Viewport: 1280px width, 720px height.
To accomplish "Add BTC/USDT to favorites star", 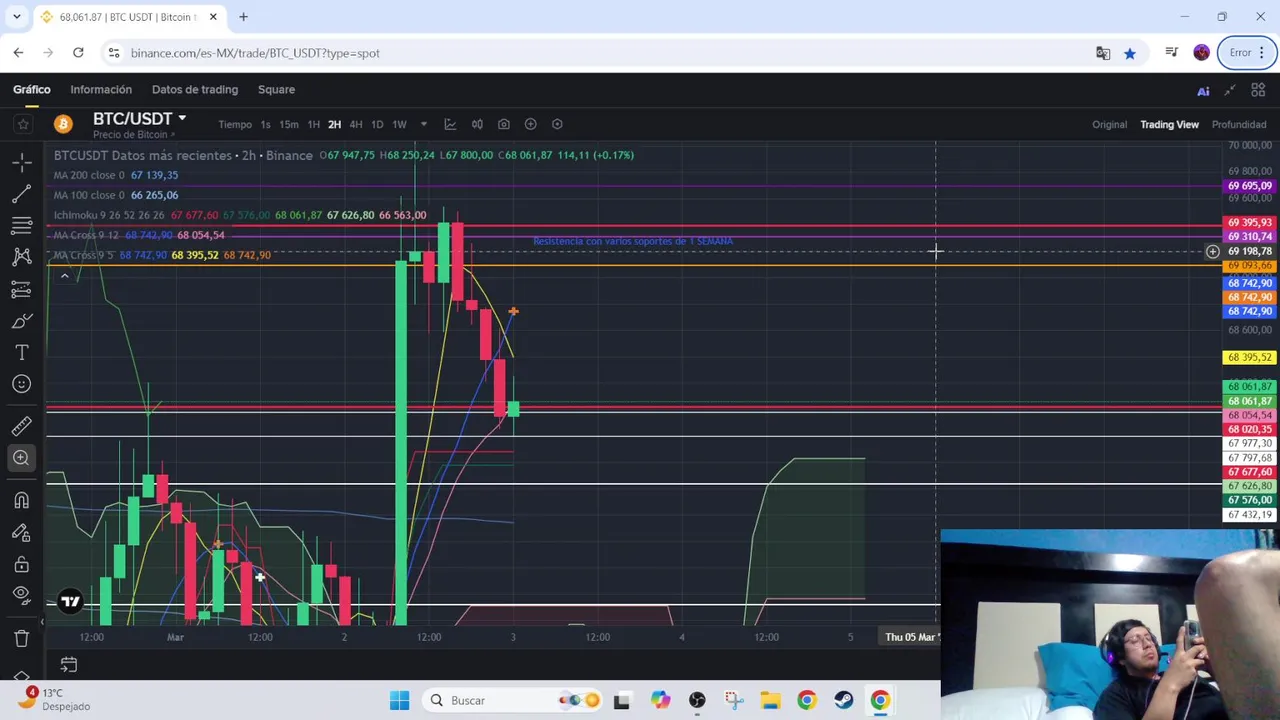I will click(23, 124).
